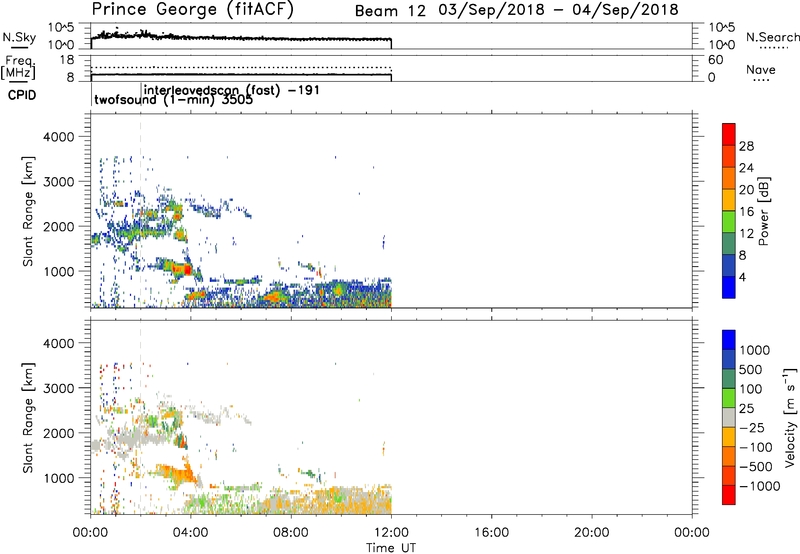The height and width of the screenshot is (554, 800).
Task: Click the '12:00' time axis tick label
Action: point(391,533)
